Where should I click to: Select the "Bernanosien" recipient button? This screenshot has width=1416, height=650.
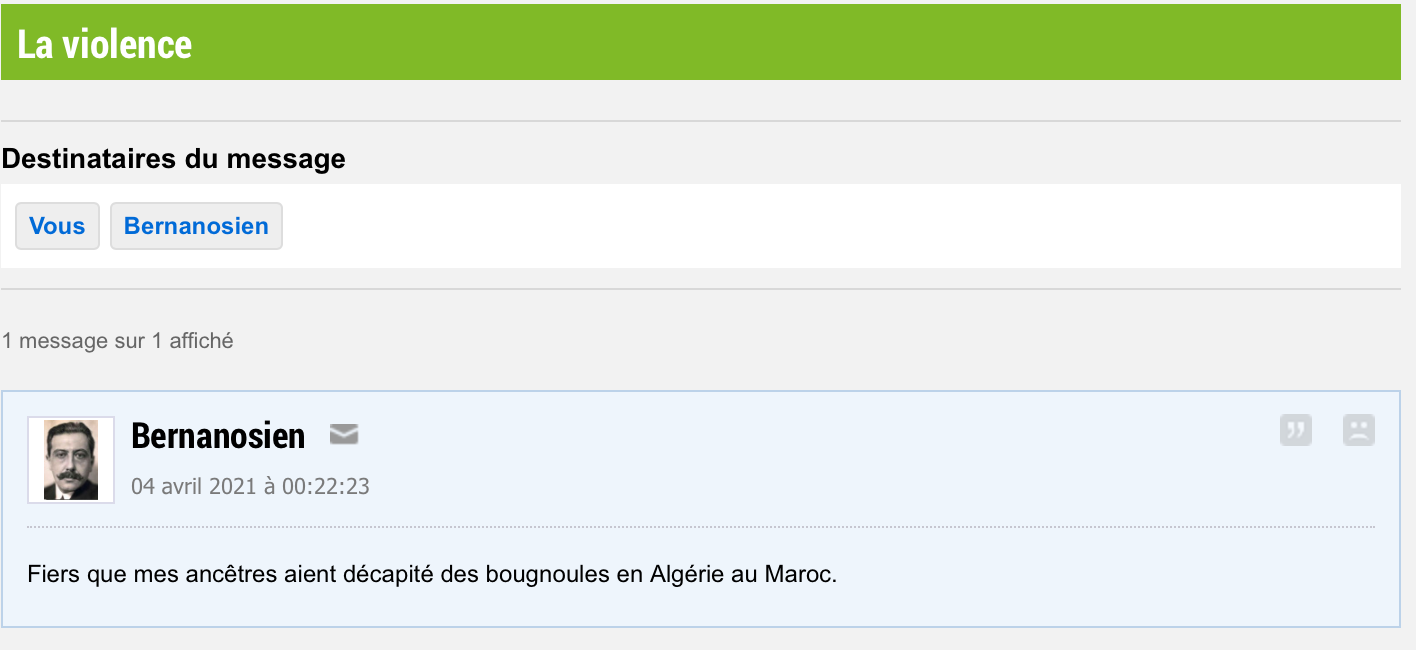196,226
